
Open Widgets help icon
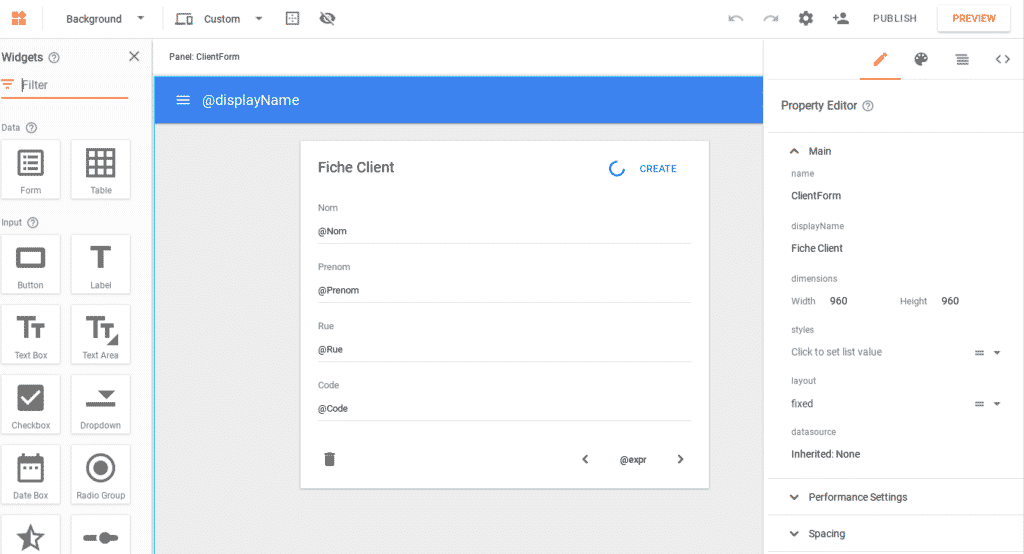54,57
